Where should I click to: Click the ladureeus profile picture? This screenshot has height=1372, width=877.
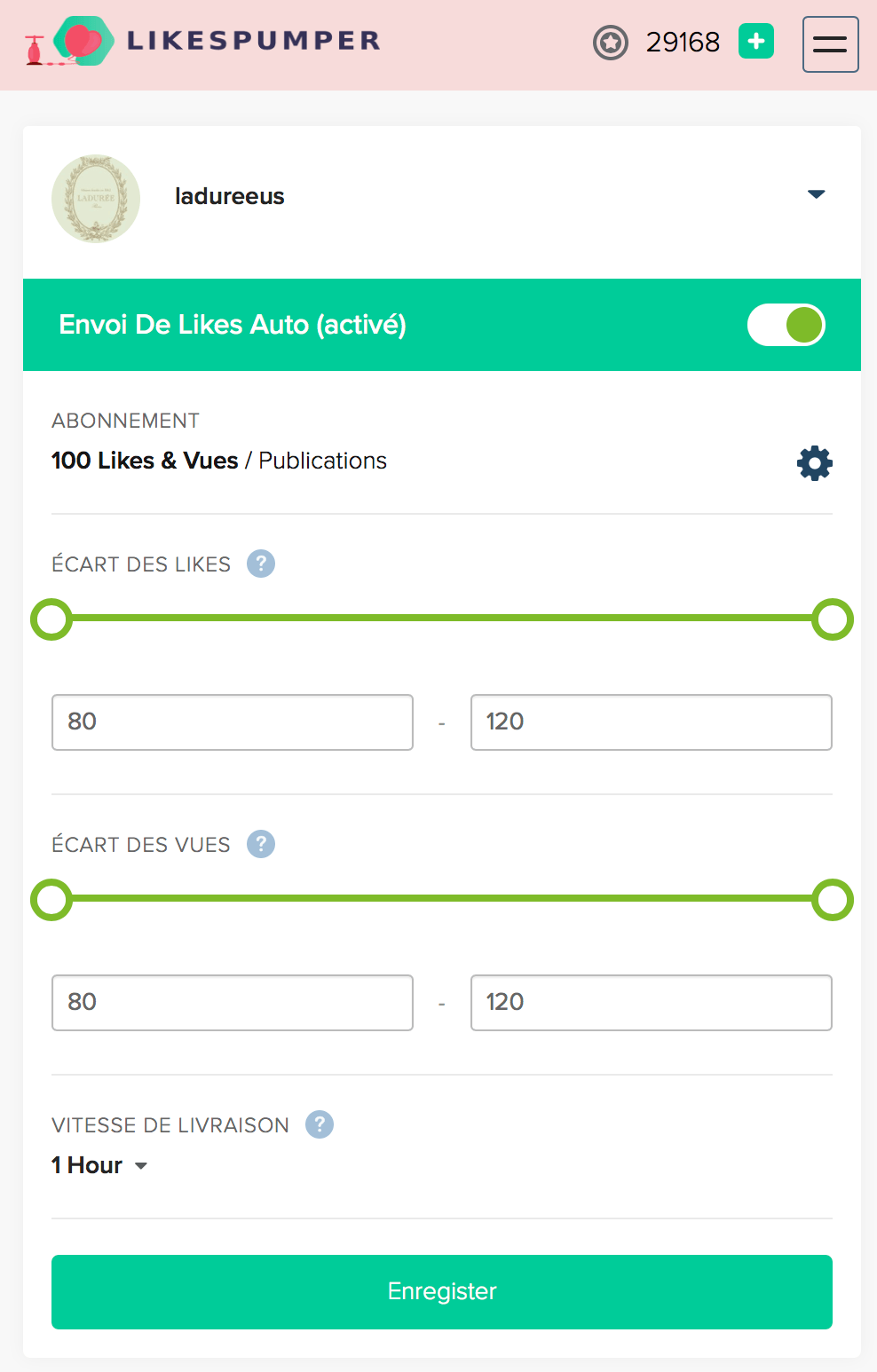point(96,200)
